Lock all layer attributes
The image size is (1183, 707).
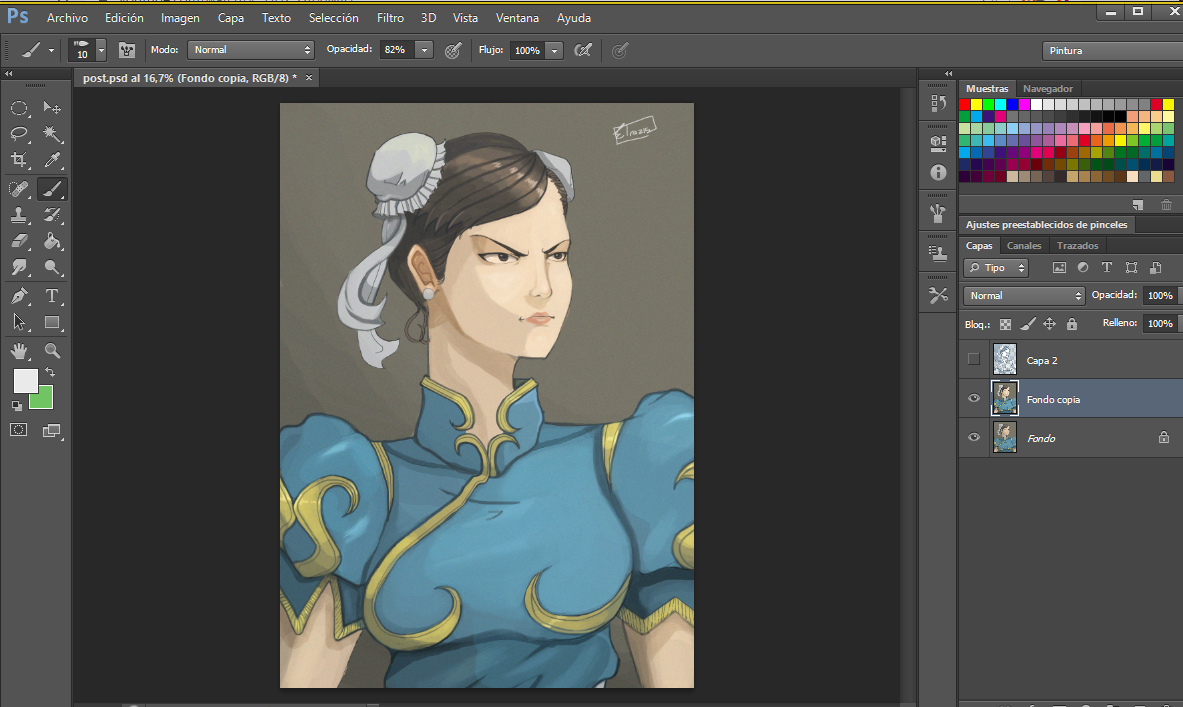pyautogui.click(x=1071, y=324)
